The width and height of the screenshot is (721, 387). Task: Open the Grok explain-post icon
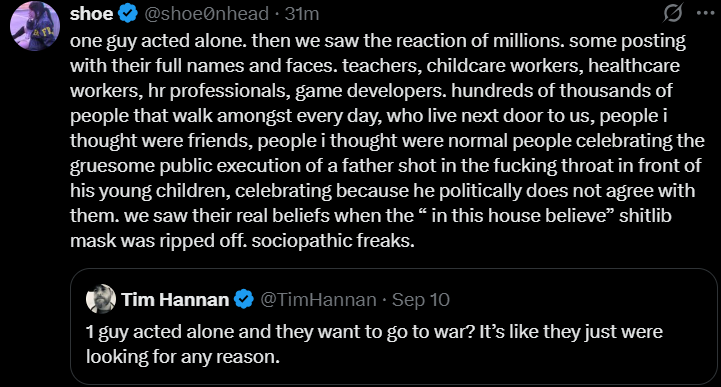[672, 13]
